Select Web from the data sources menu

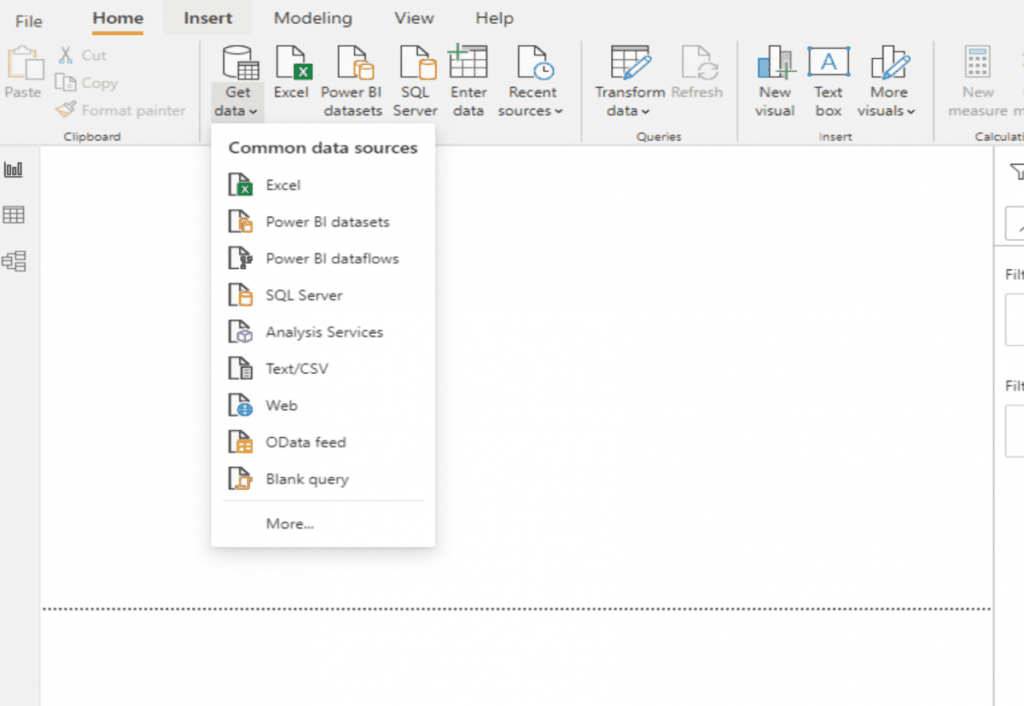pos(283,405)
